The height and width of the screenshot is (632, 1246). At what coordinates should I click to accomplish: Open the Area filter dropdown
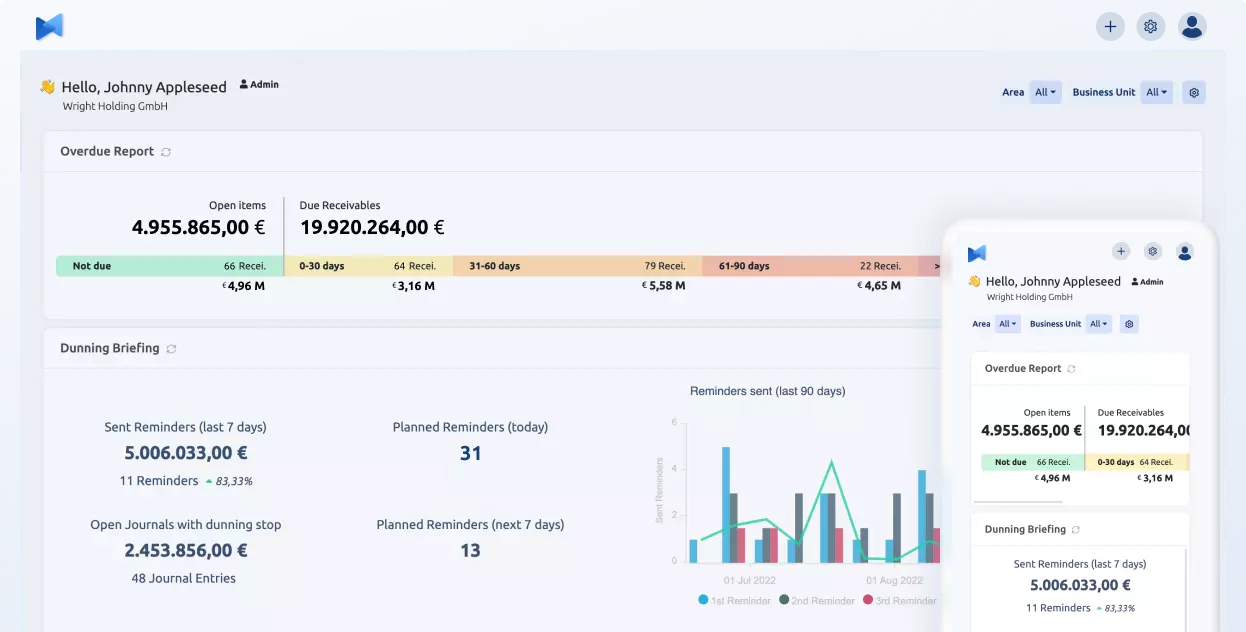1044,92
